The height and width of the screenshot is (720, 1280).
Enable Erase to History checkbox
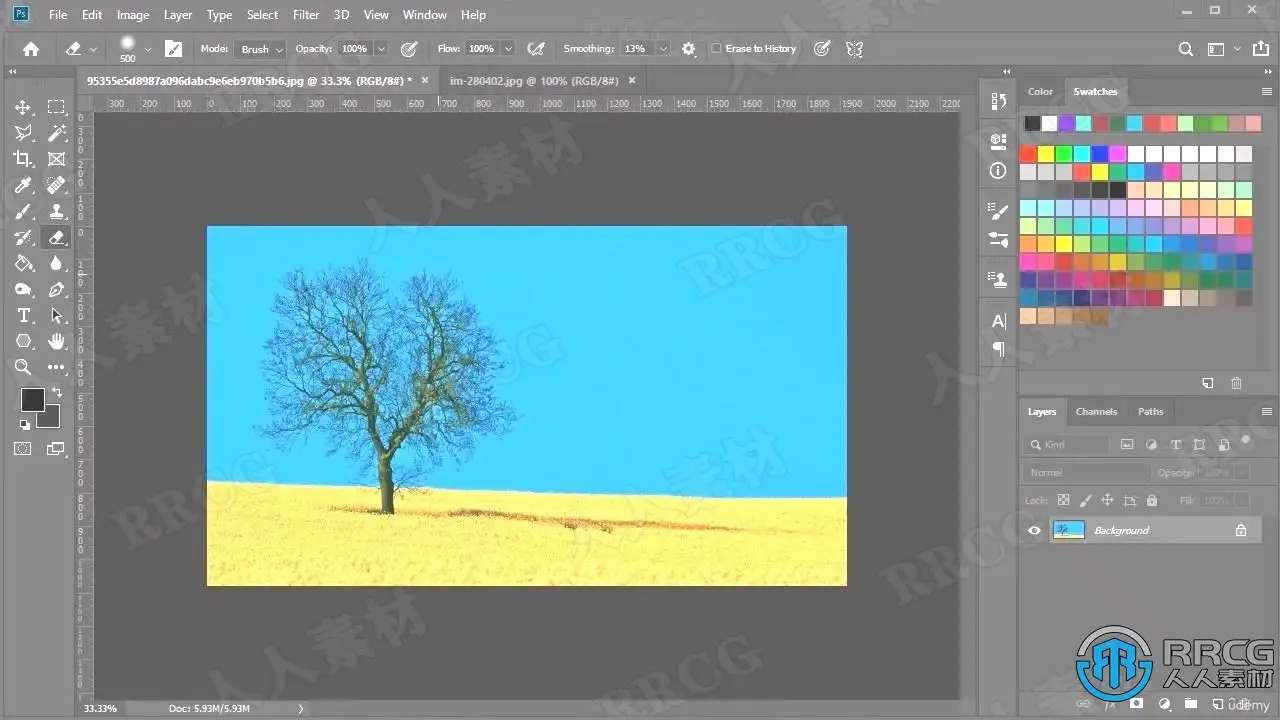[716, 48]
